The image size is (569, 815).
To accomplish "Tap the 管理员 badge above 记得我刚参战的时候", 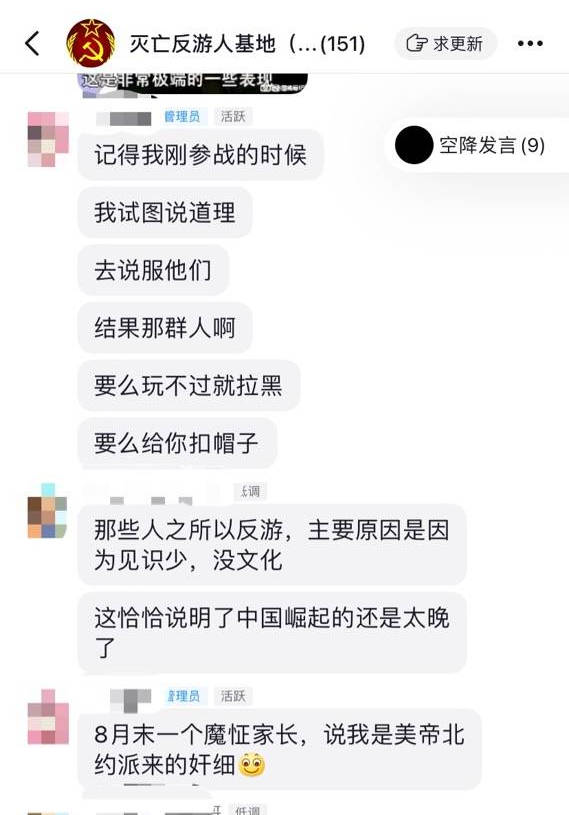I will (182, 116).
